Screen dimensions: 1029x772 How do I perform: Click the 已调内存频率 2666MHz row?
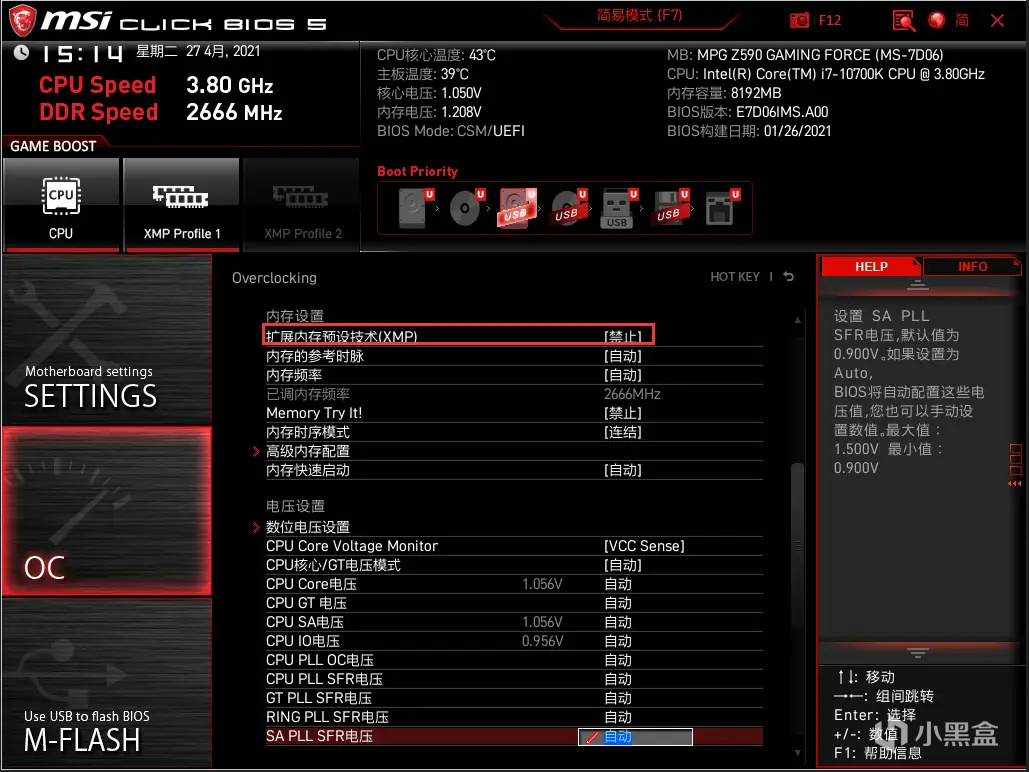coord(514,394)
